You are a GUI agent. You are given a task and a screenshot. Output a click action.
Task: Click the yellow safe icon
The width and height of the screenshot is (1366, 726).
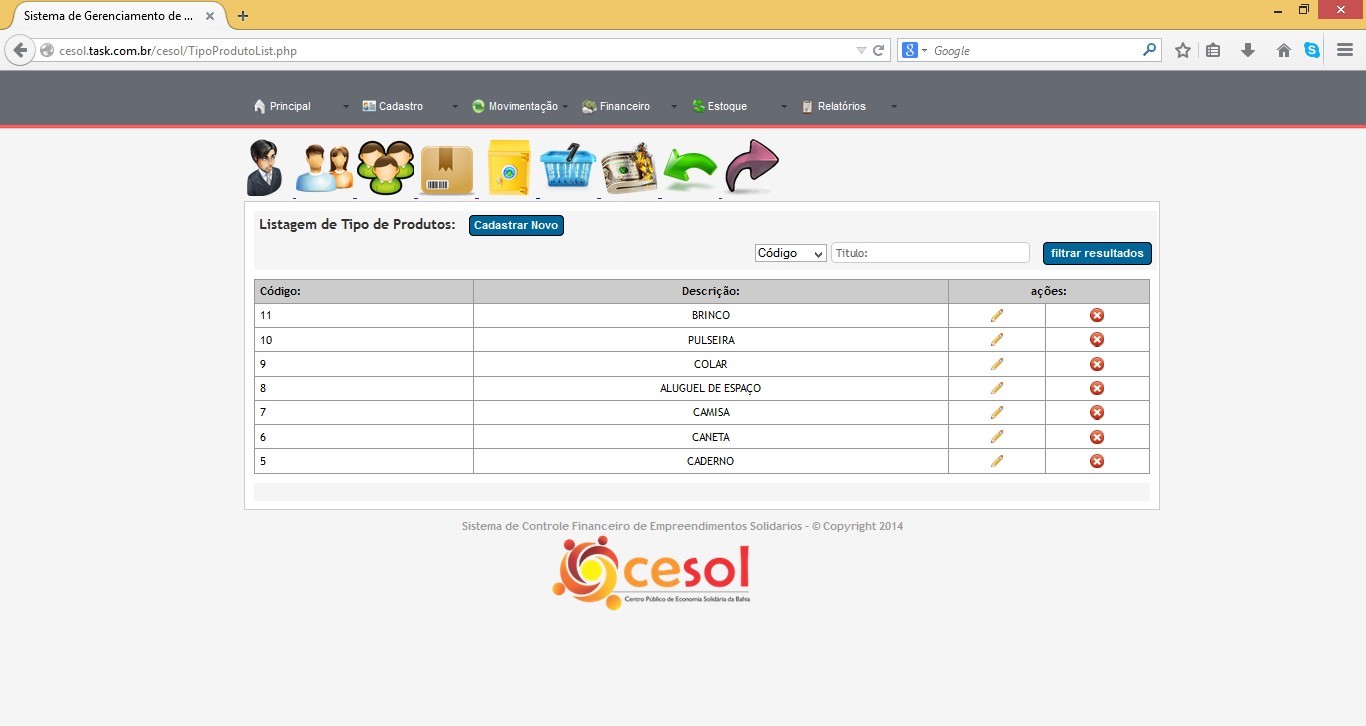[x=508, y=168]
